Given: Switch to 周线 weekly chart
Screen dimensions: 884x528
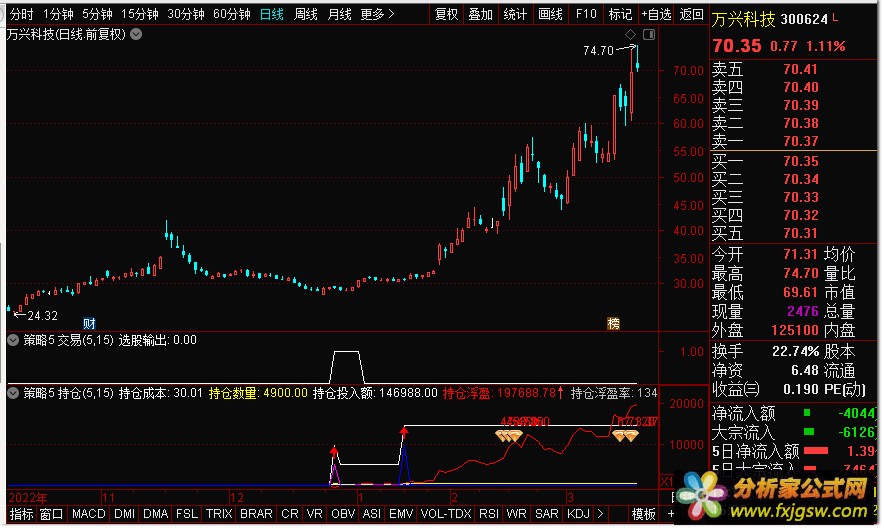Looking at the screenshot, I should (306, 14).
